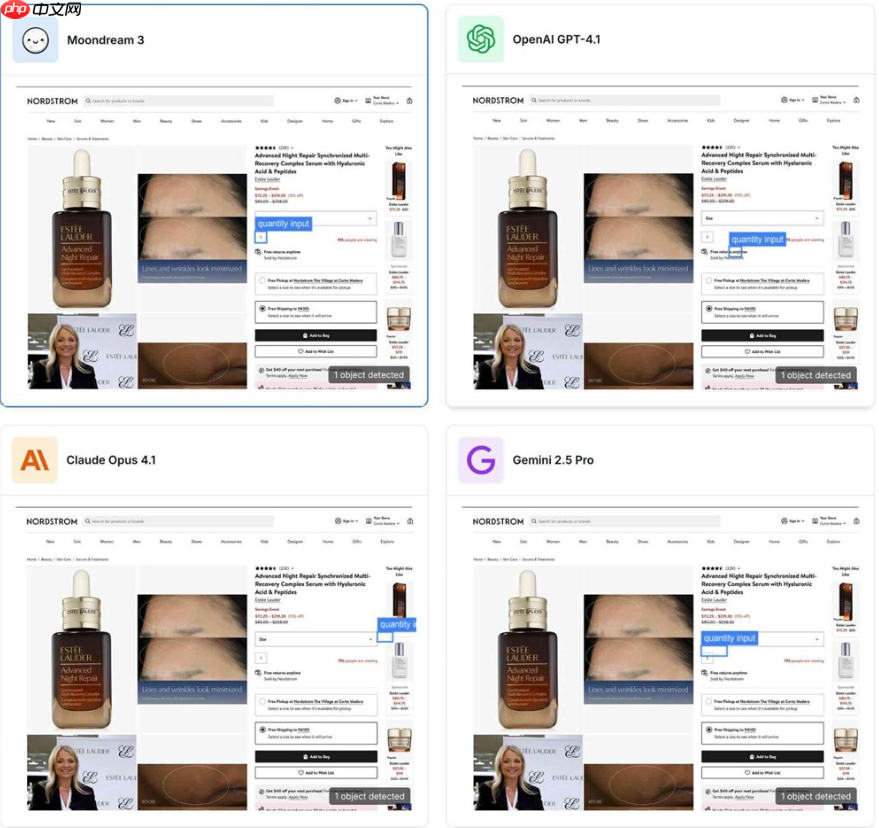Click Add to Bag in Claude Opus panel
The height and width of the screenshot is (828, 879).
[316, 757]
